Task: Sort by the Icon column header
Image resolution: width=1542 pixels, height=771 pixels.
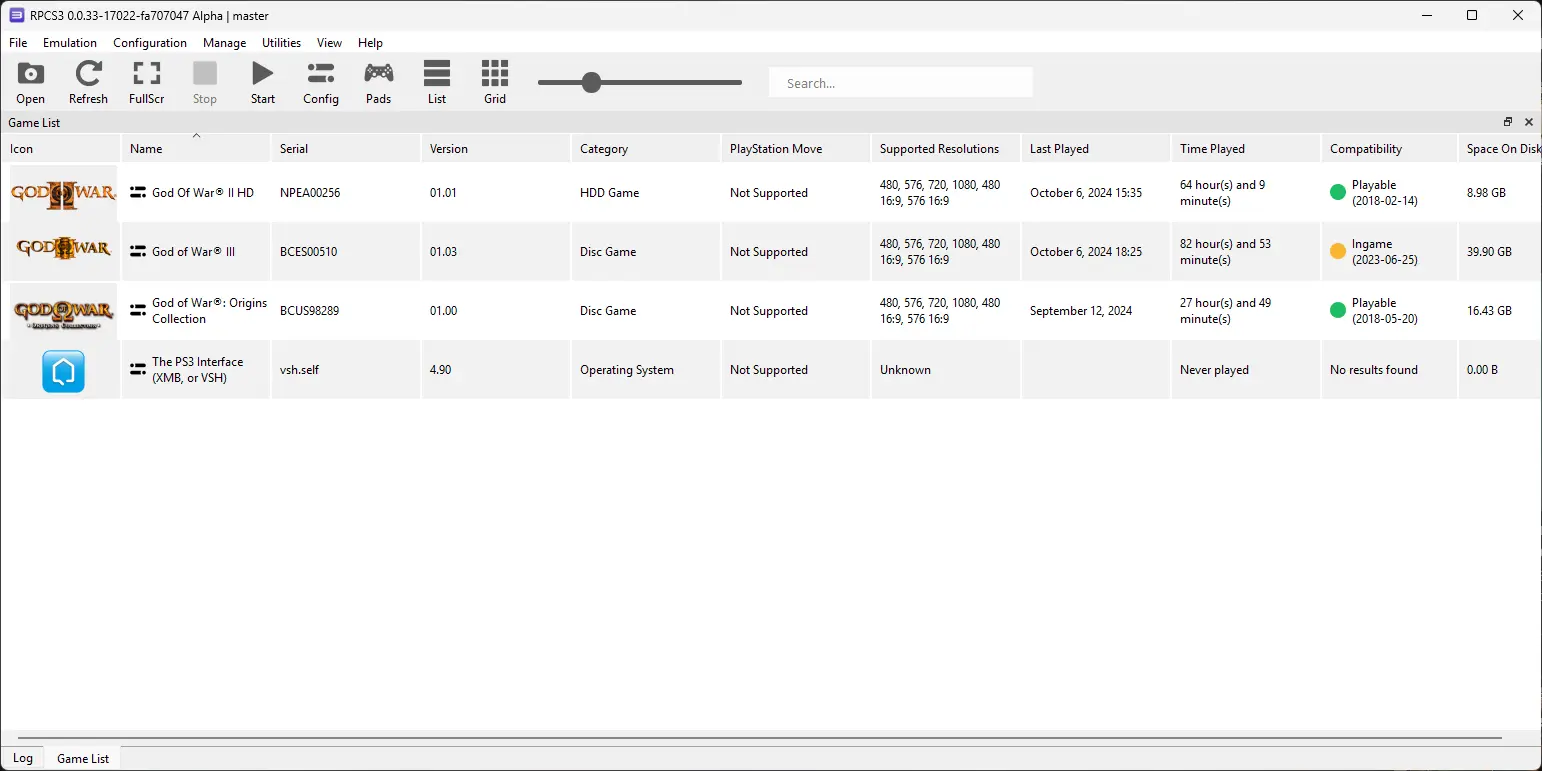Action: tap(60, 148)
